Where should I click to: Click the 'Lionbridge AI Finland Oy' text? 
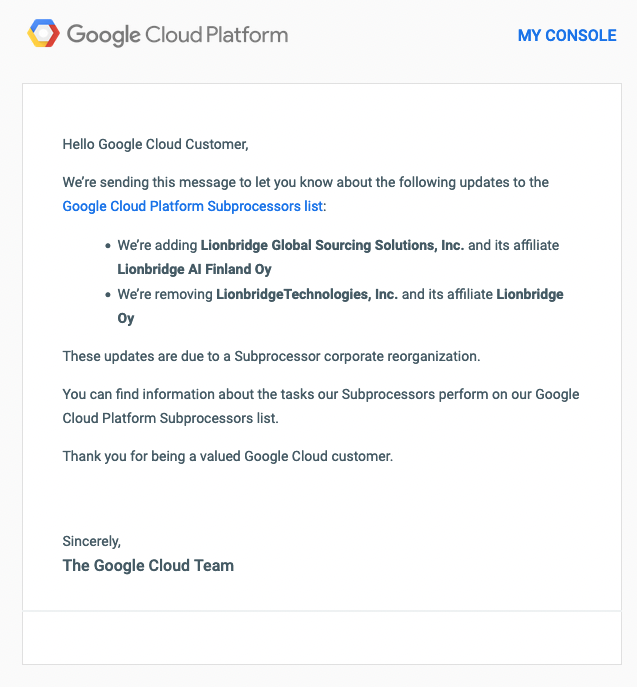point(195,269)
